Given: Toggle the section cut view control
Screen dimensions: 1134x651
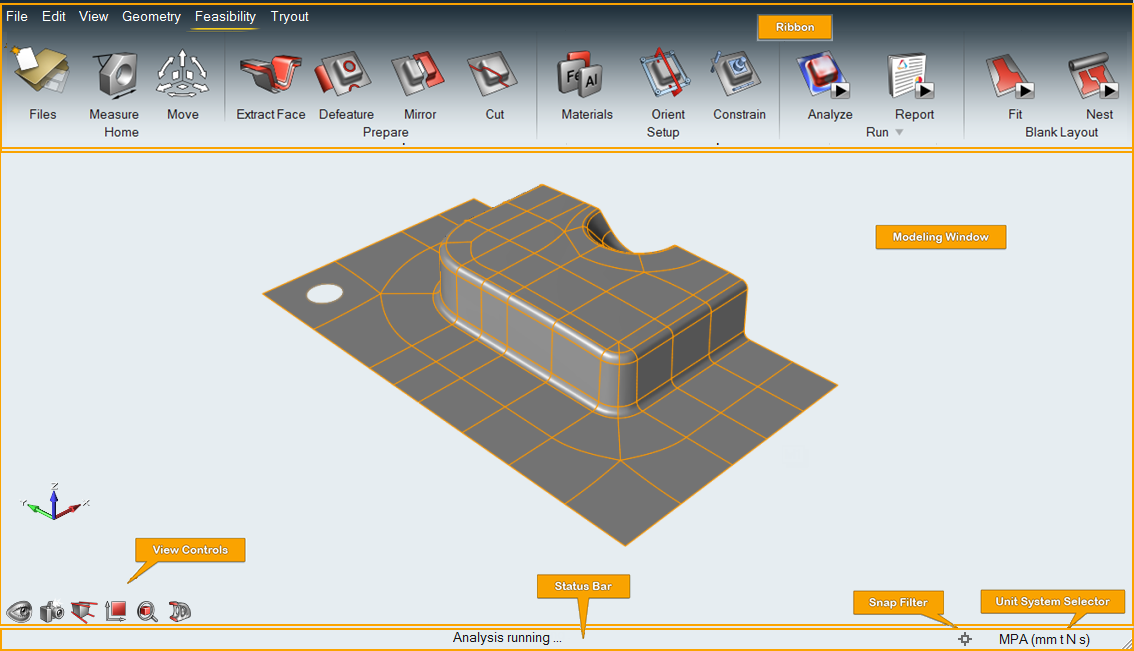Looking at the screenshot, I should click(84, 611).
